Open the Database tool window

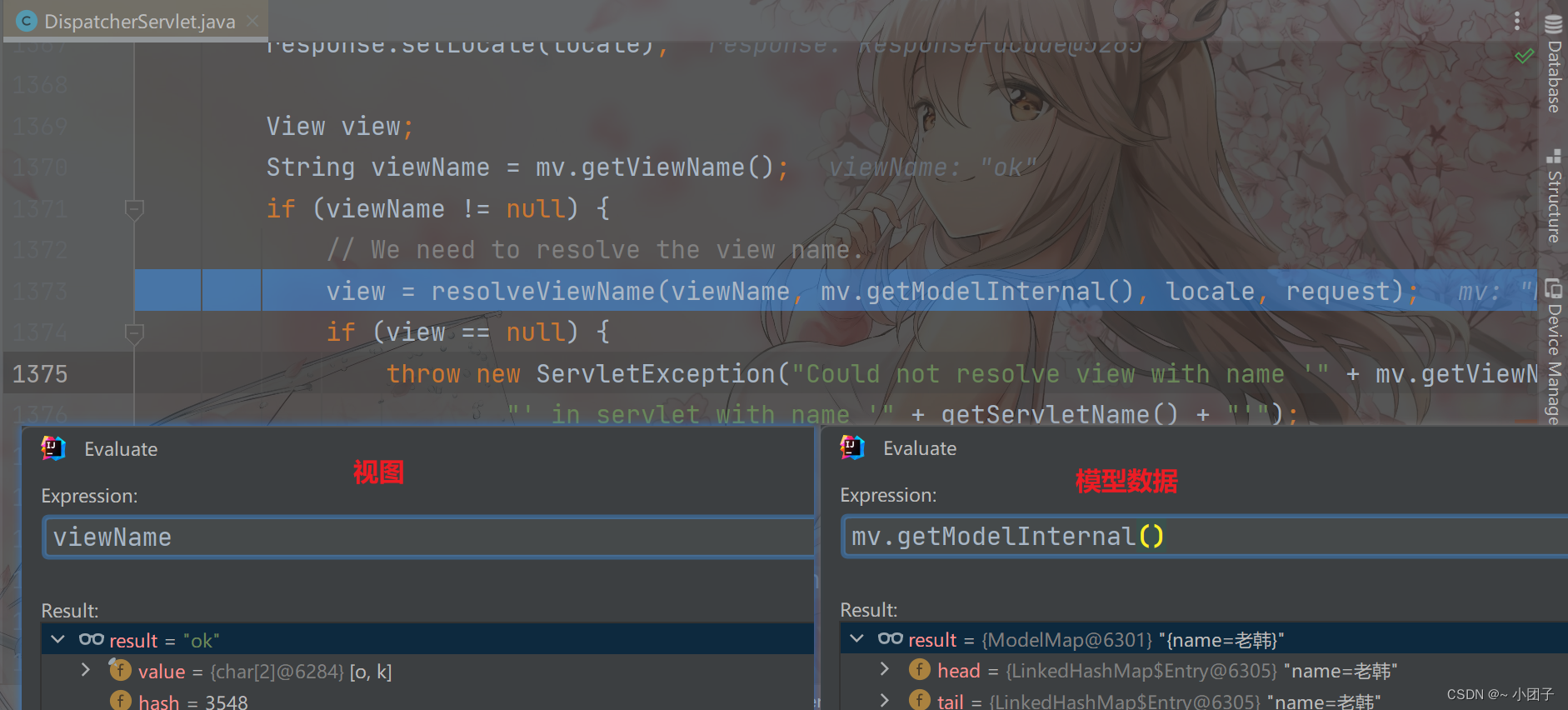pos(1554,63)
